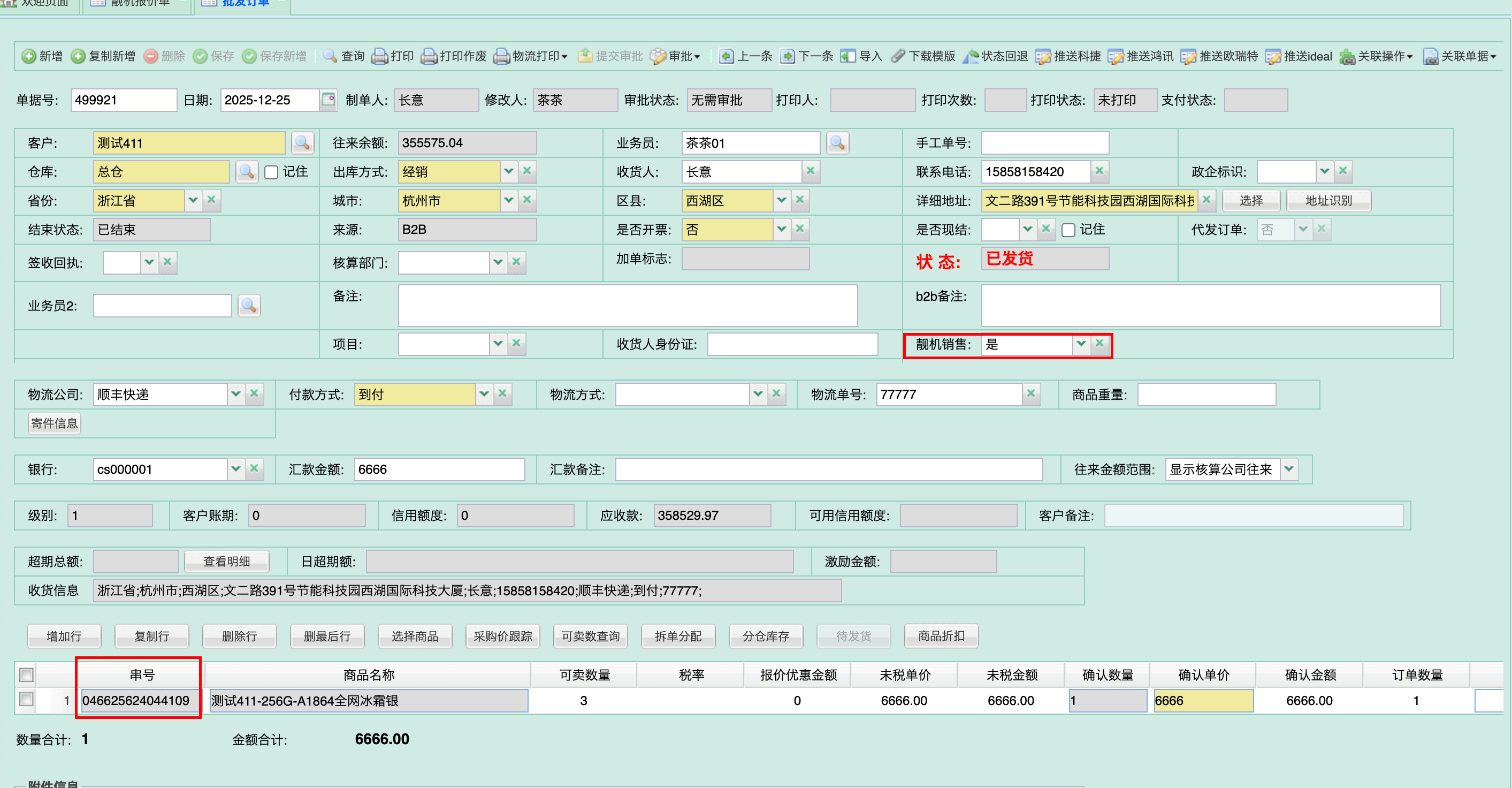The height and width of the screenshot is (788, 1512).
Task: Click the 新增 (new) toolbar icon
Action: 29,56
